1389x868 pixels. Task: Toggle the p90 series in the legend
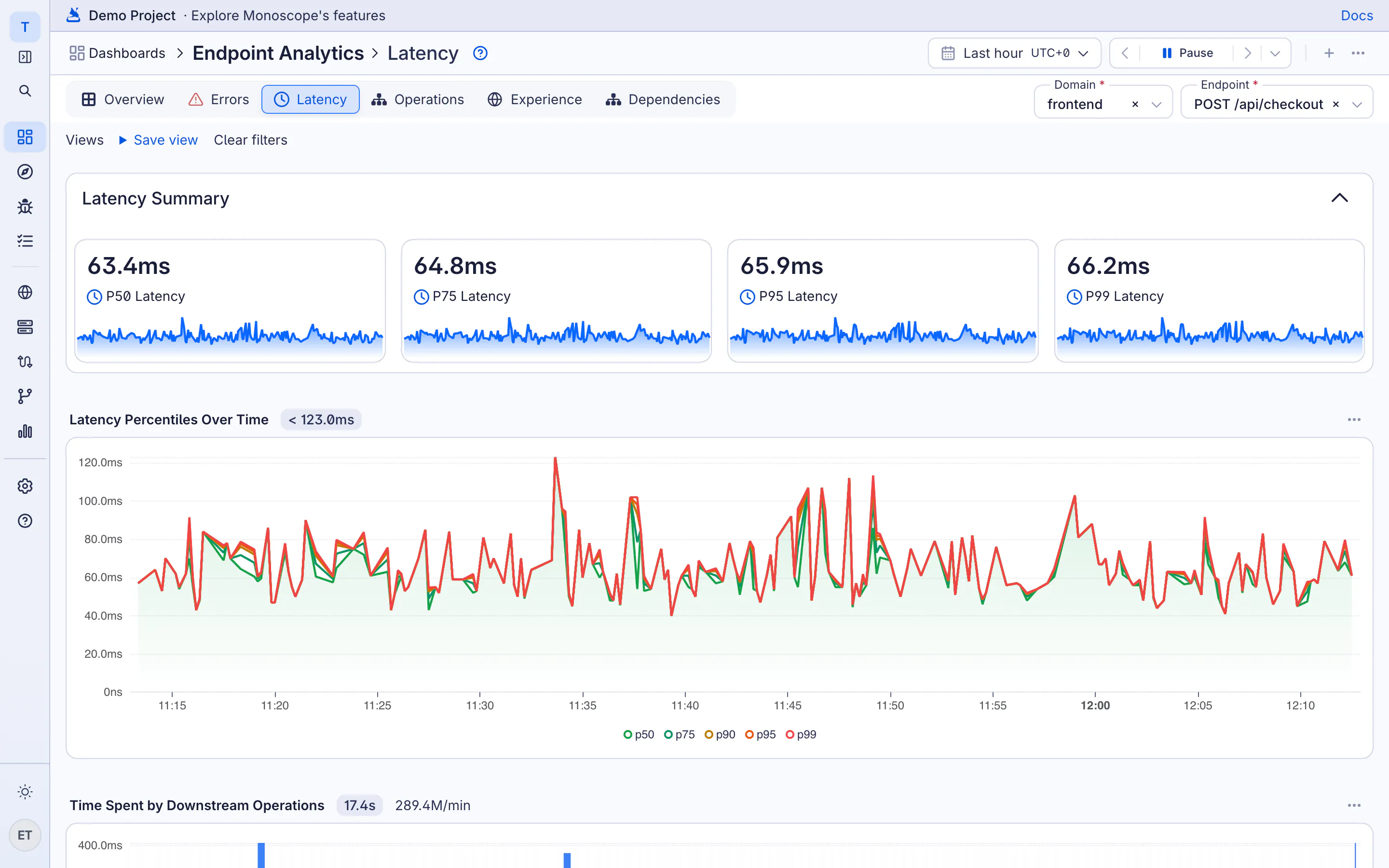720,734
